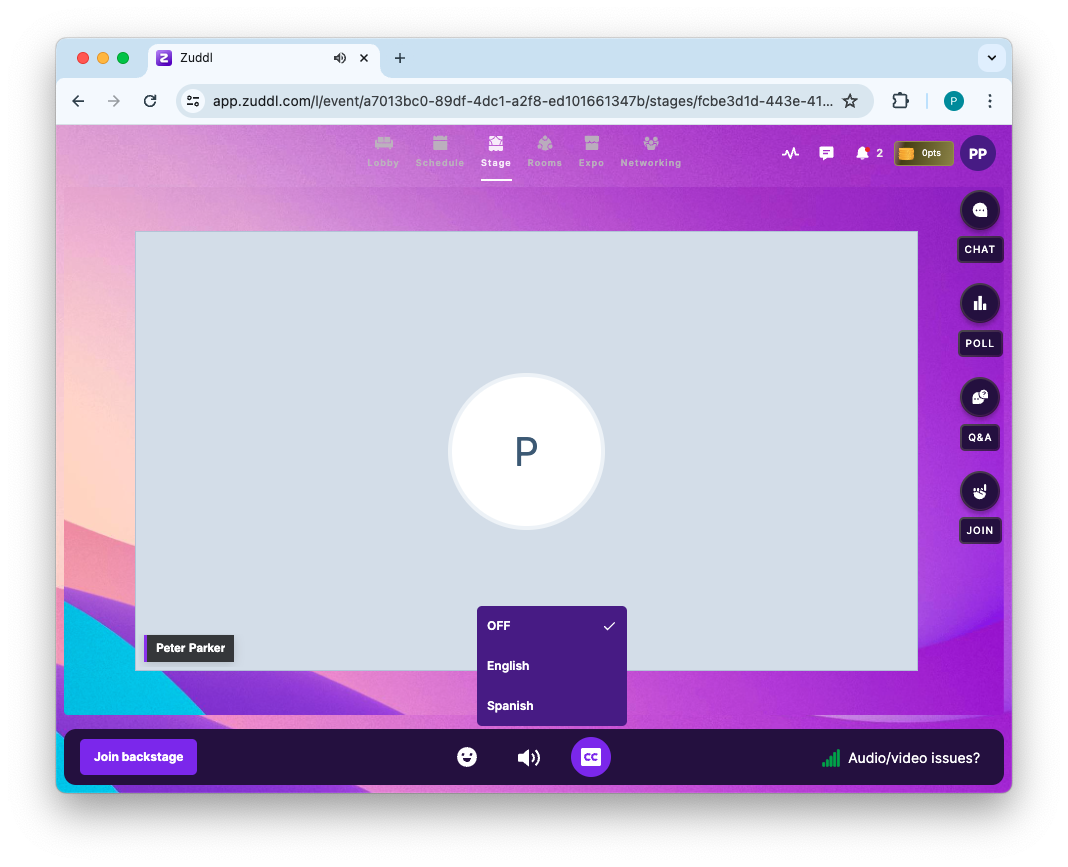Screen dimensions: 1068x867
Task: Open the Lobby area
Action: 383,151
